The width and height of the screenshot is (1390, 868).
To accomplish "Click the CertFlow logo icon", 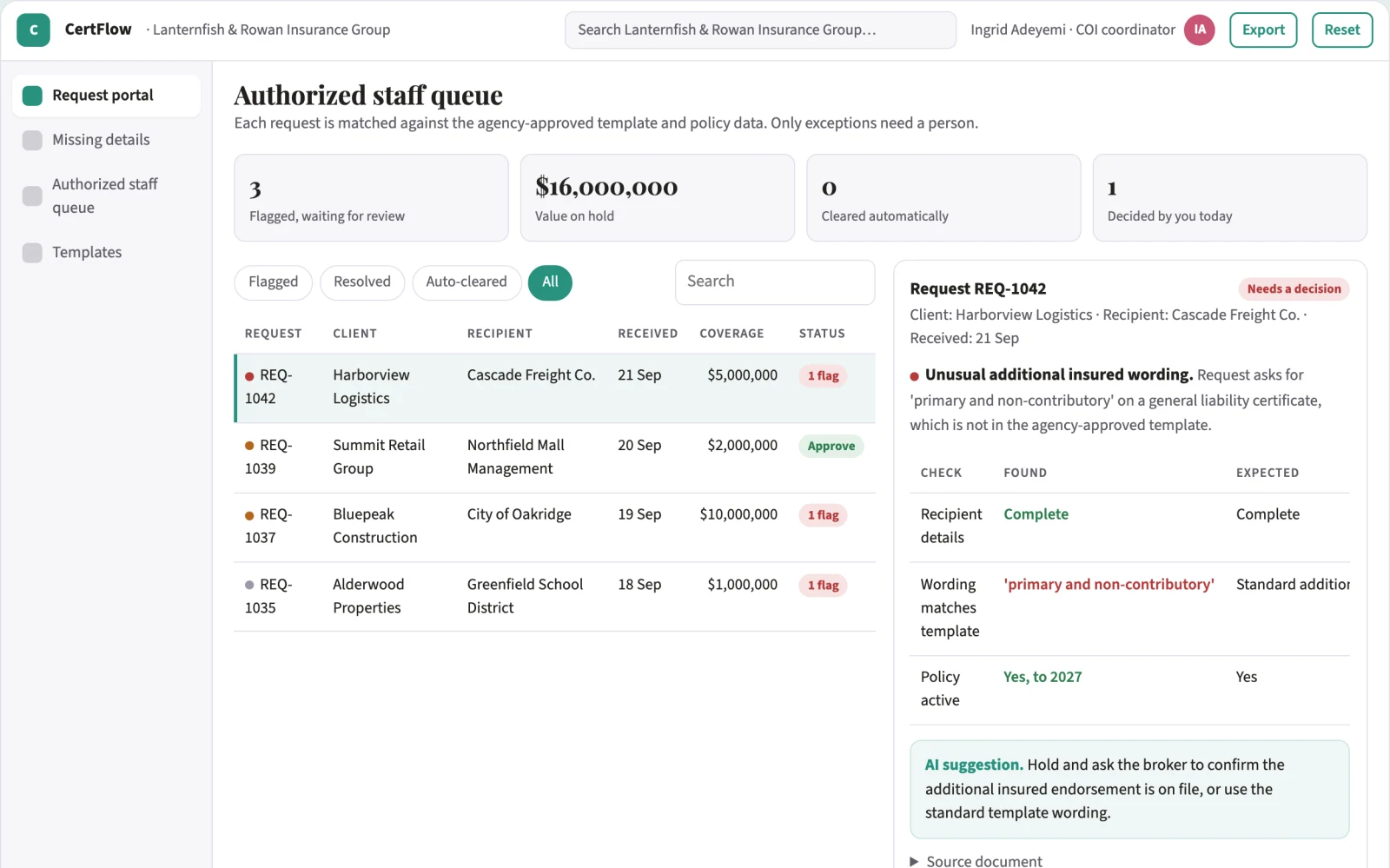I will click(x=33, y=30).
